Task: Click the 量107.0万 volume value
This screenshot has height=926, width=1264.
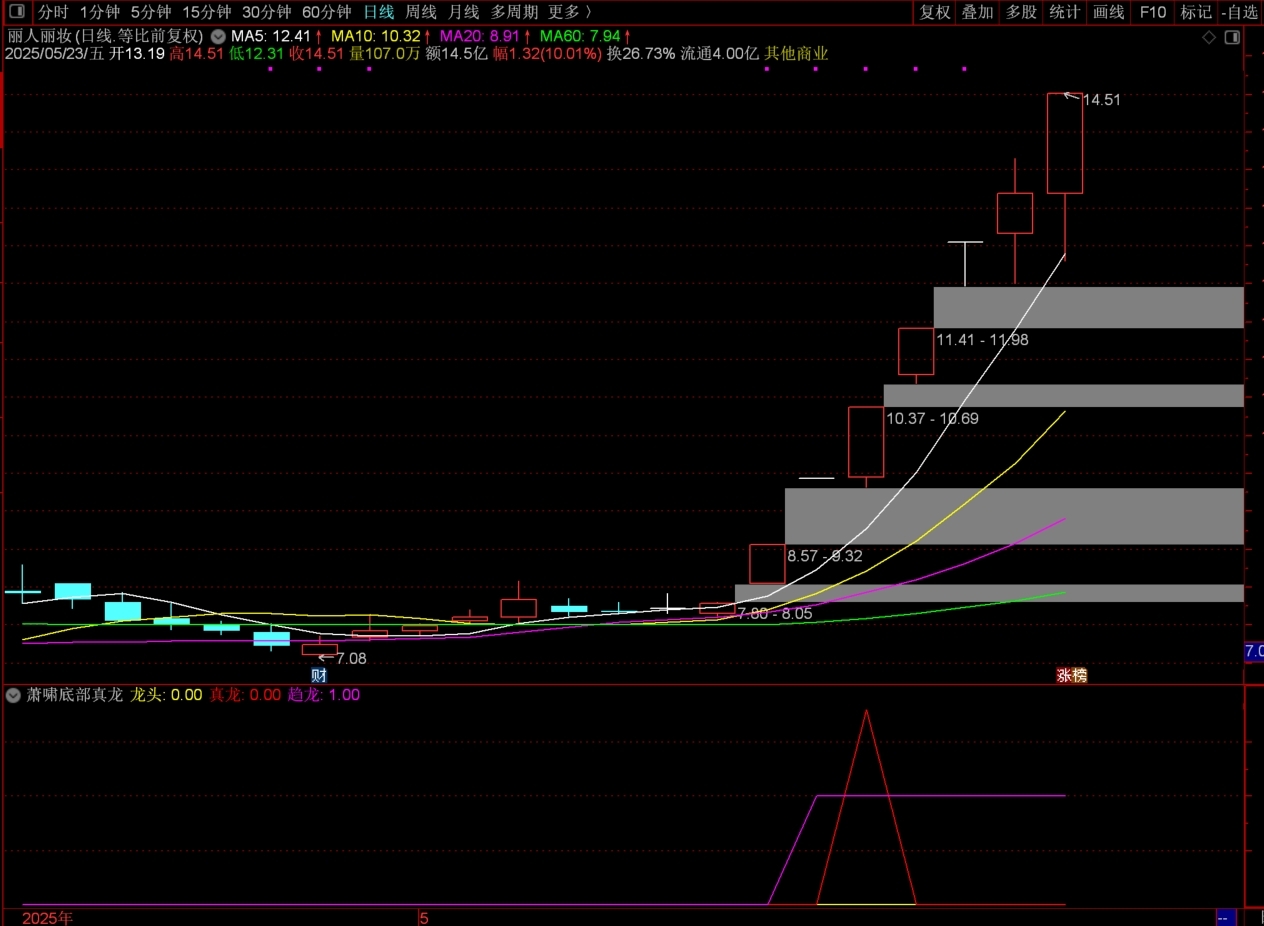Action: click(385, 54)
